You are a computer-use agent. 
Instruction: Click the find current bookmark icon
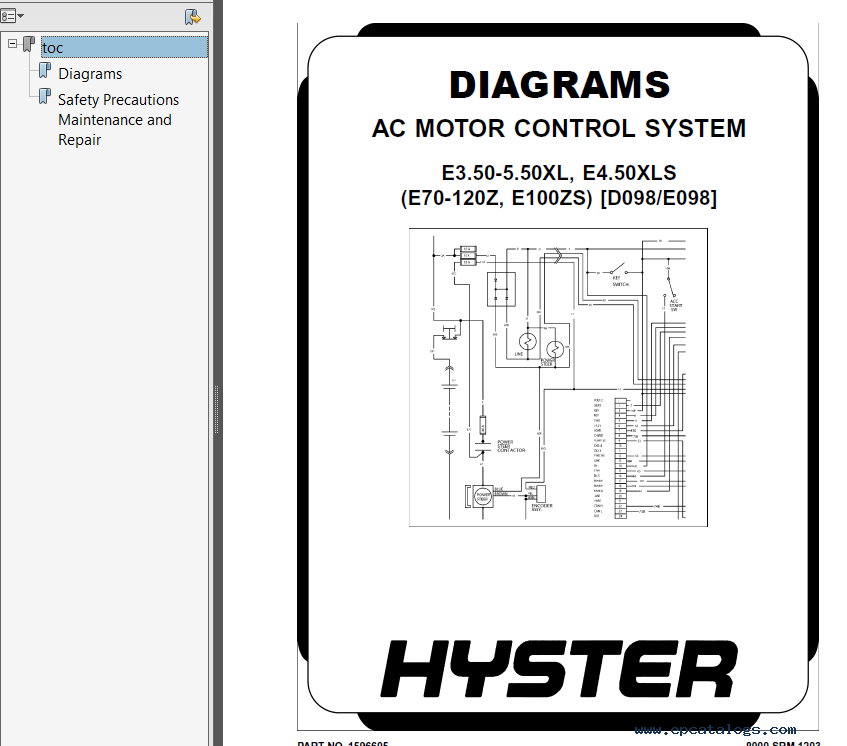(x=192, y=17)
